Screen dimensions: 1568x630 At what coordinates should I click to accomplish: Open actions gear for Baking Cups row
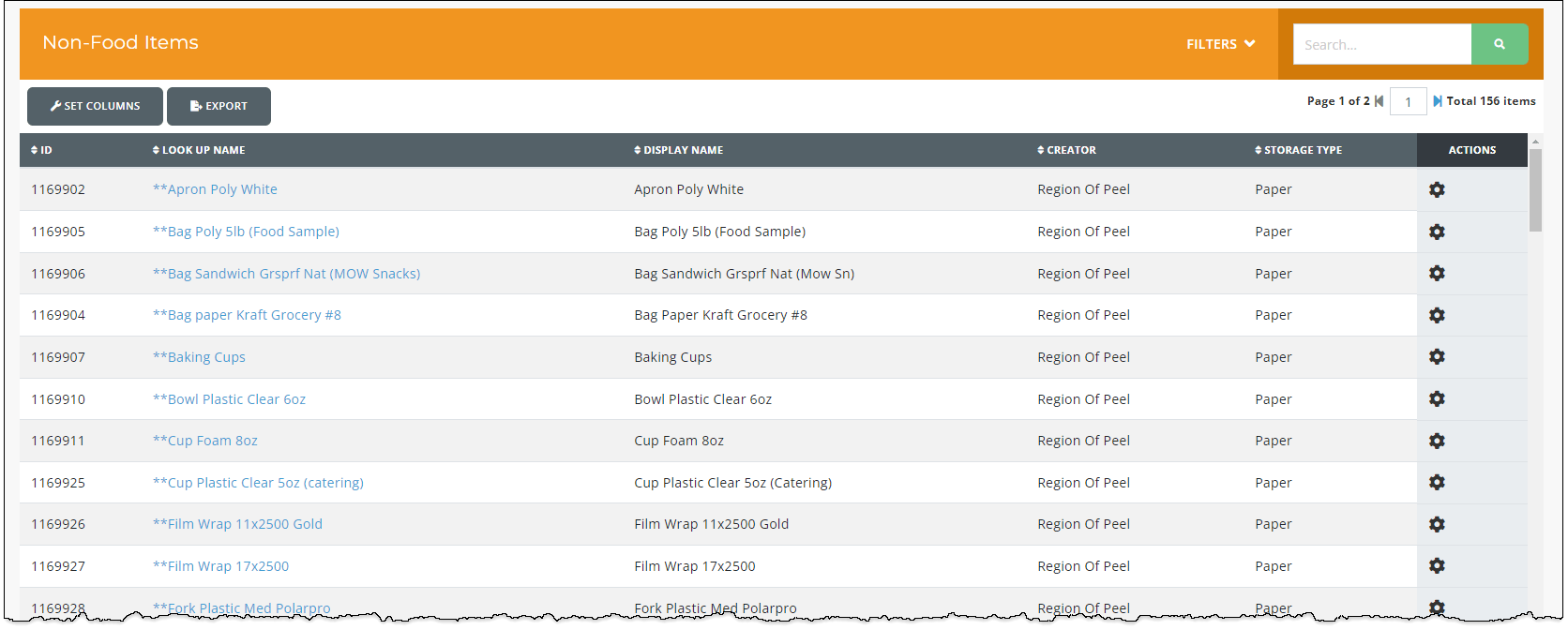pyautogui.click(x=1437, y=356)
